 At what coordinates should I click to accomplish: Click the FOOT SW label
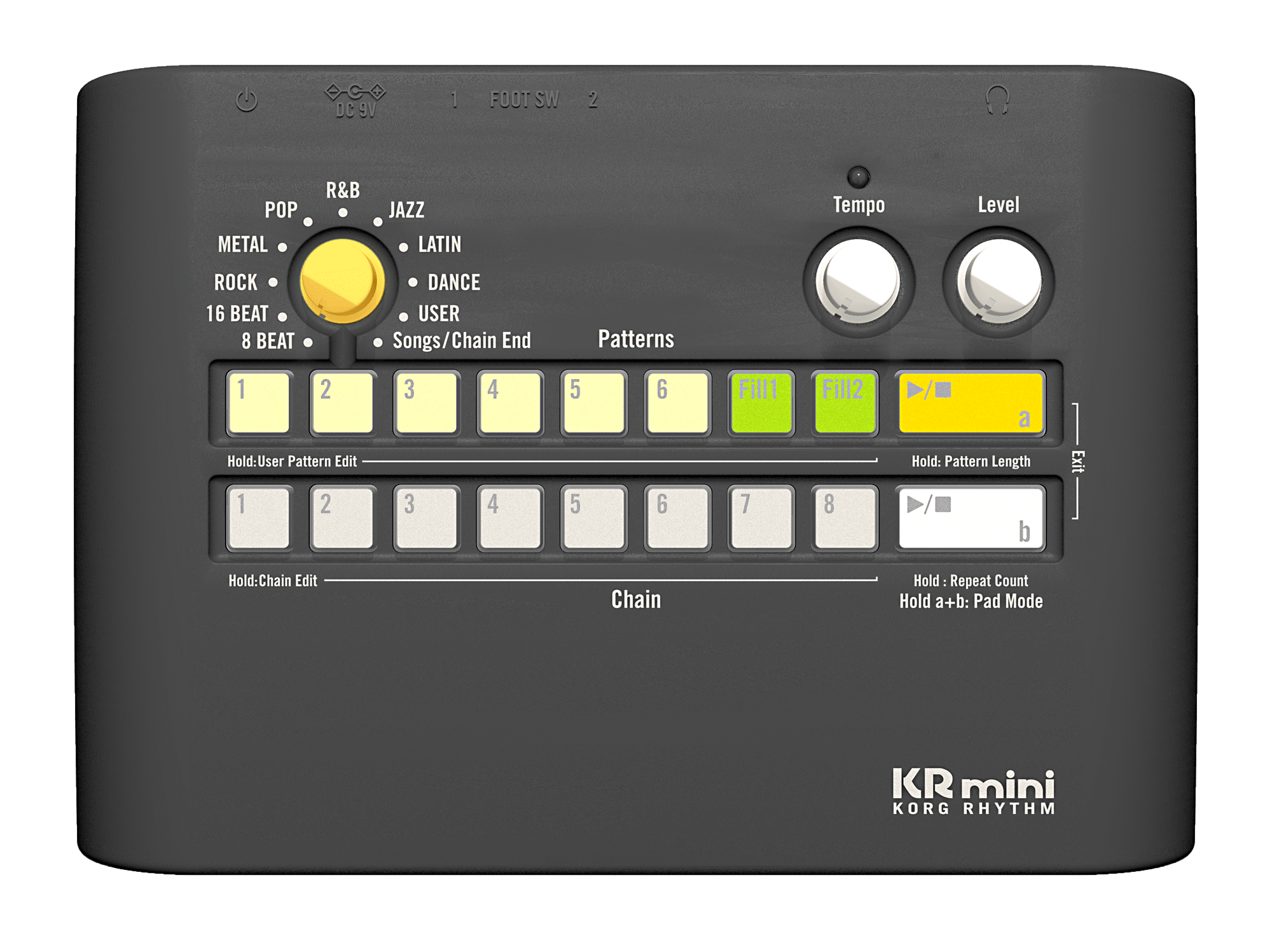[524, 100]
